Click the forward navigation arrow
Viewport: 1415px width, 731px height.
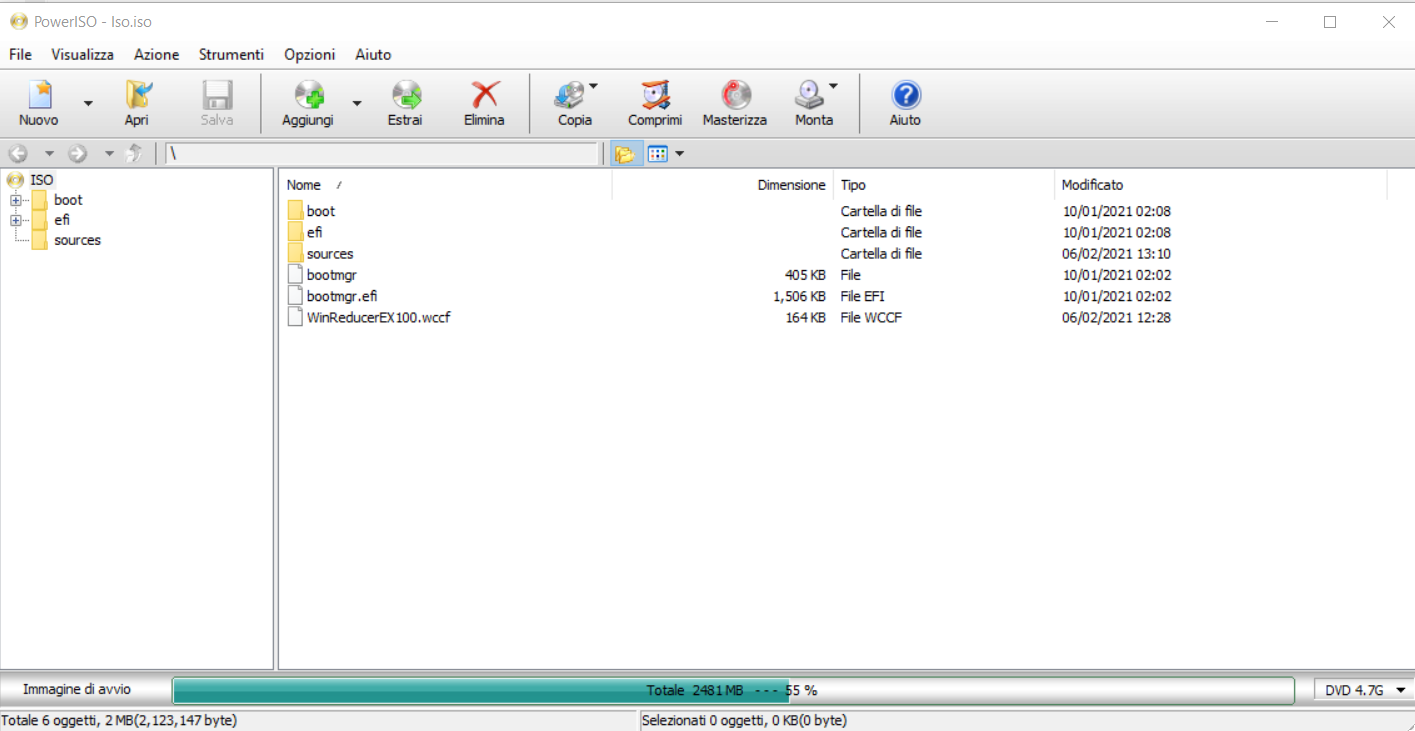click(78, 154)
